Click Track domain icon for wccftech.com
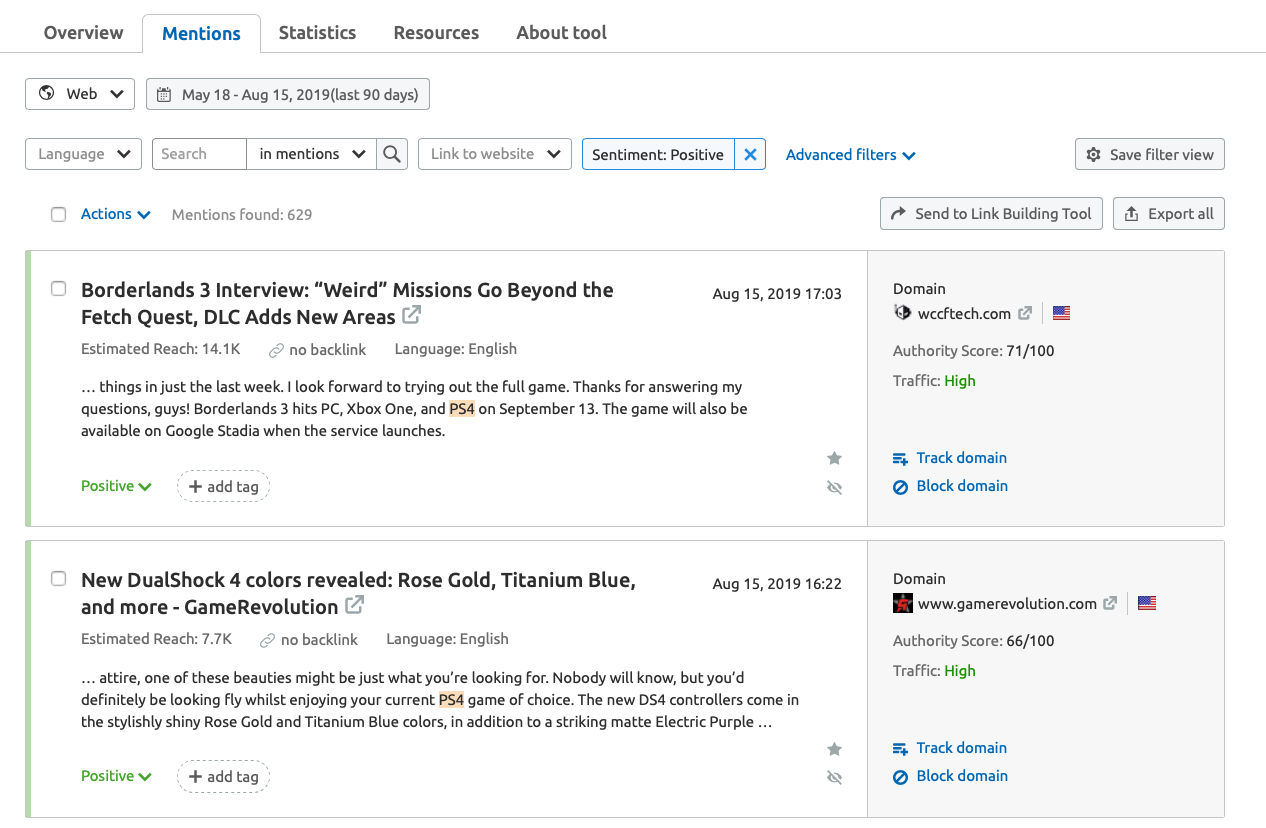Screen dimensions: 1266x828 pos(900,458)
